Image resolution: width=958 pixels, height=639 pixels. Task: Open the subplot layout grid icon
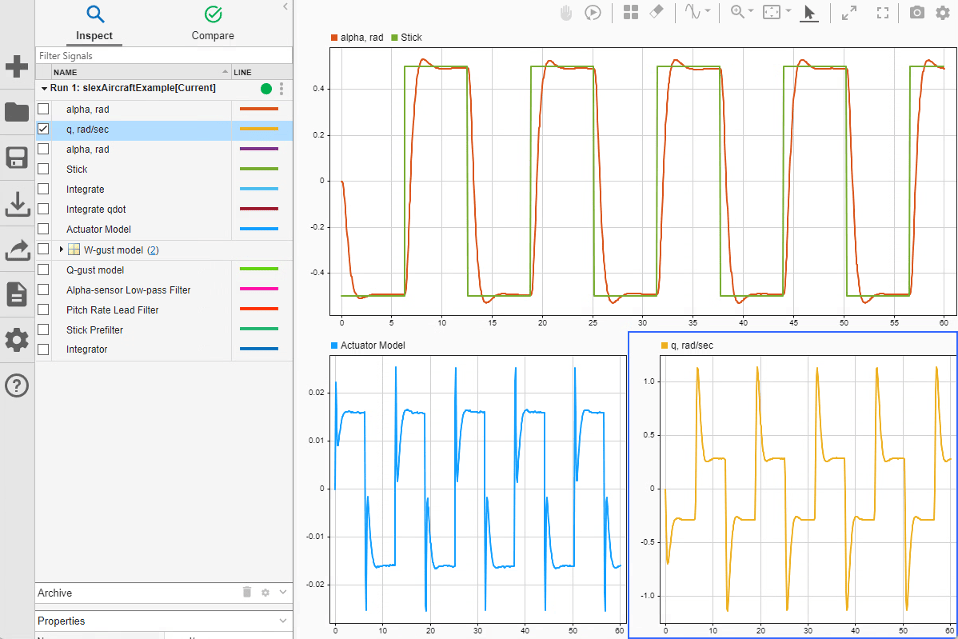pos(631,12)
